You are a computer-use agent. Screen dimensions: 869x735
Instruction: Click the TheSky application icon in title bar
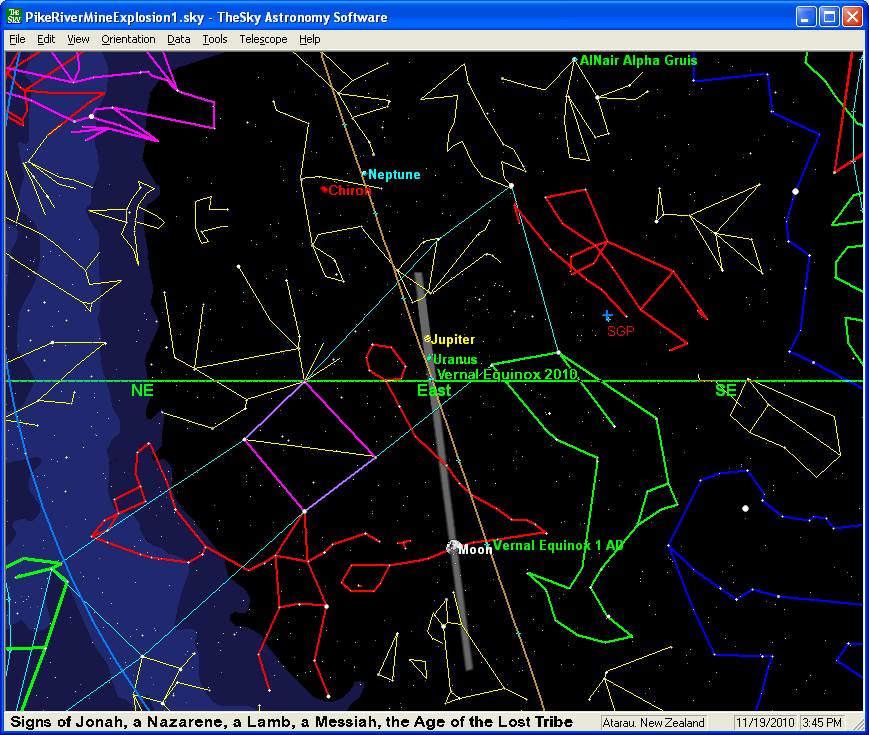pos(14,17)
